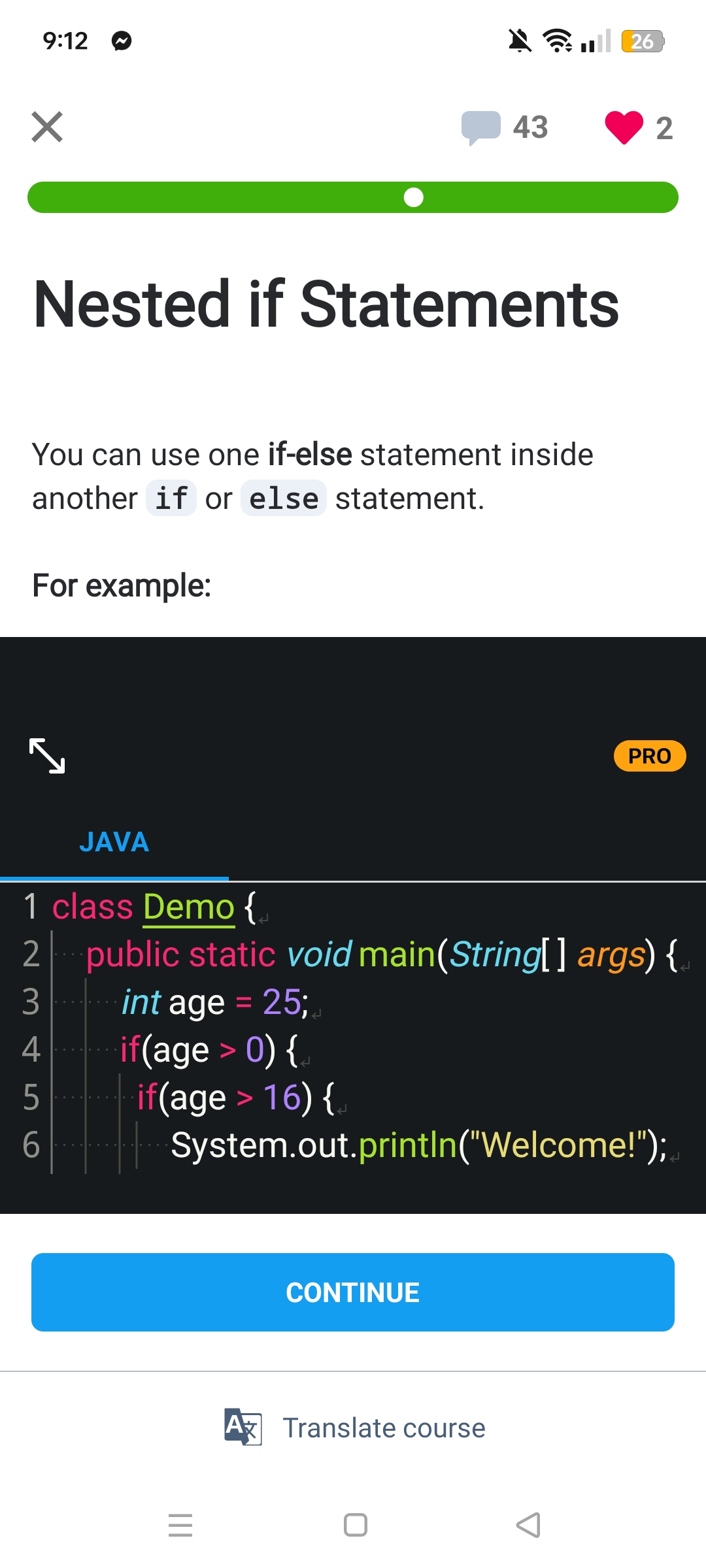Screen dimensions: 706x1568
Task: Click line 3 int age declaration
Action: click(215, 1002)
